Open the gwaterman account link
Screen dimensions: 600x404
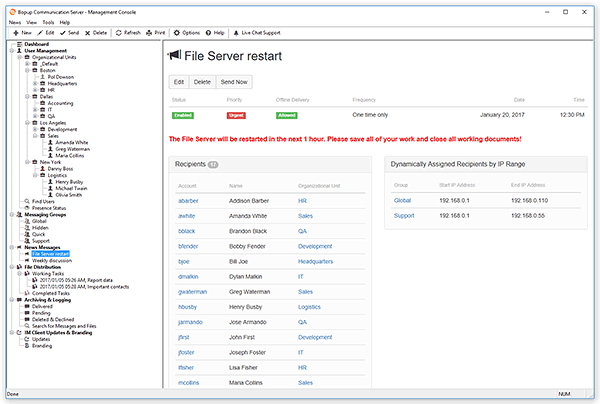pyautogui.click(x=192, y=292)
